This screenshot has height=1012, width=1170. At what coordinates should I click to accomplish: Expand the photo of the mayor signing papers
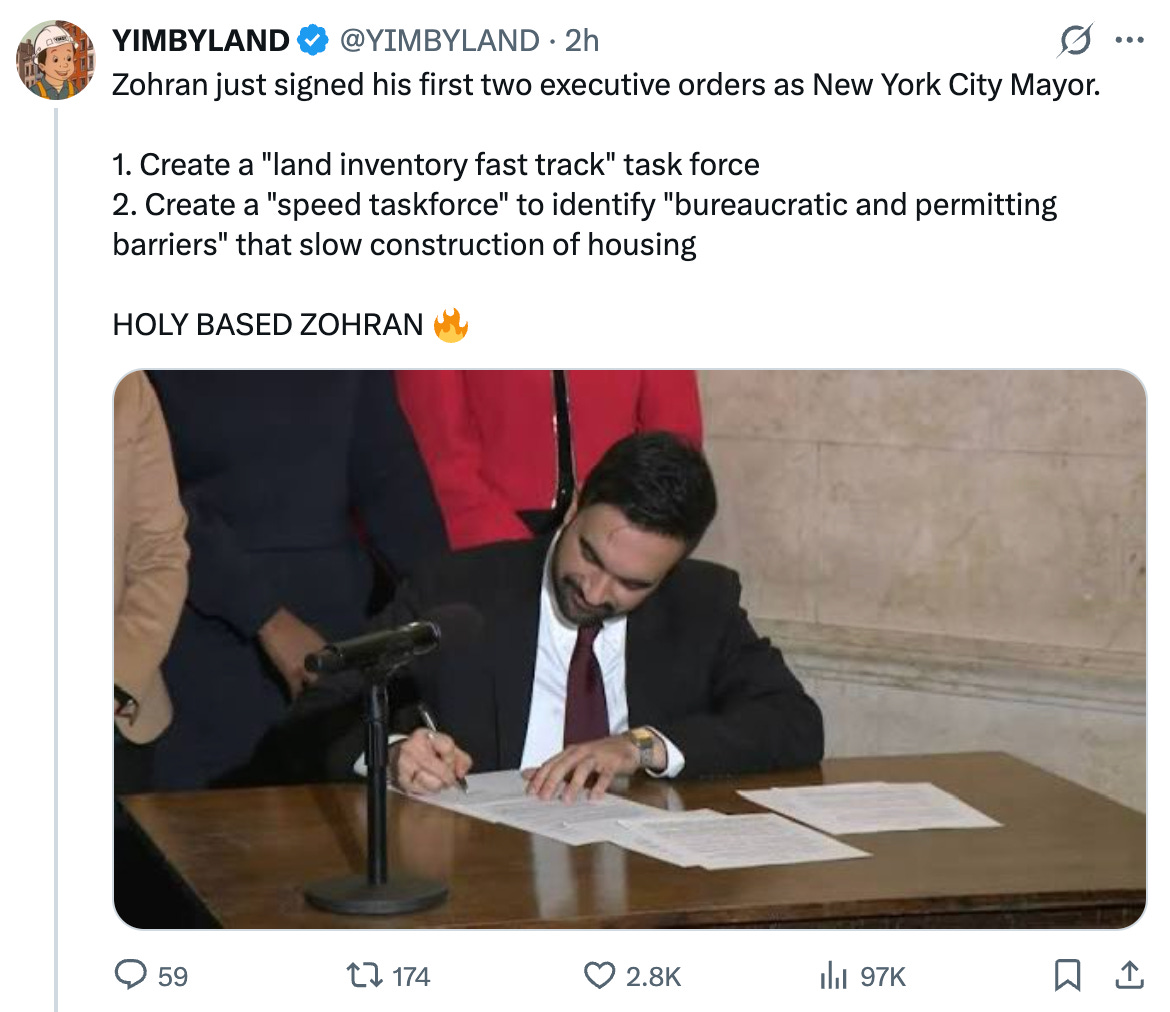630,649
